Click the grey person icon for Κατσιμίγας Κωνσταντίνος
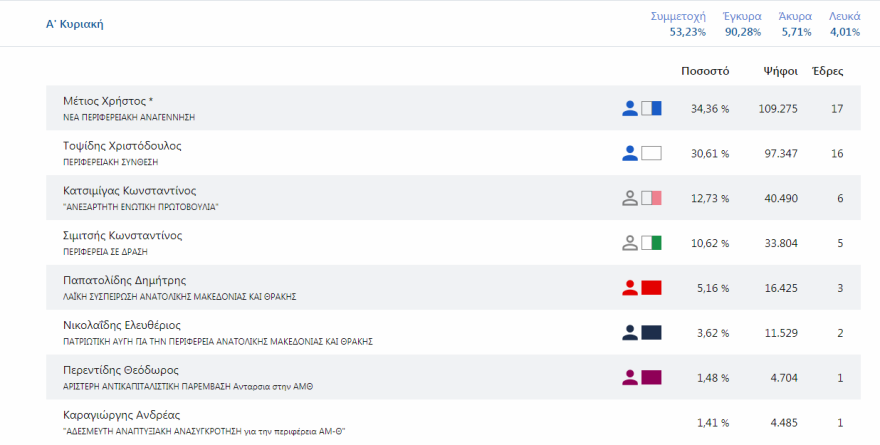The height and width of the screenshot is (445, 880). click(630, 198)
